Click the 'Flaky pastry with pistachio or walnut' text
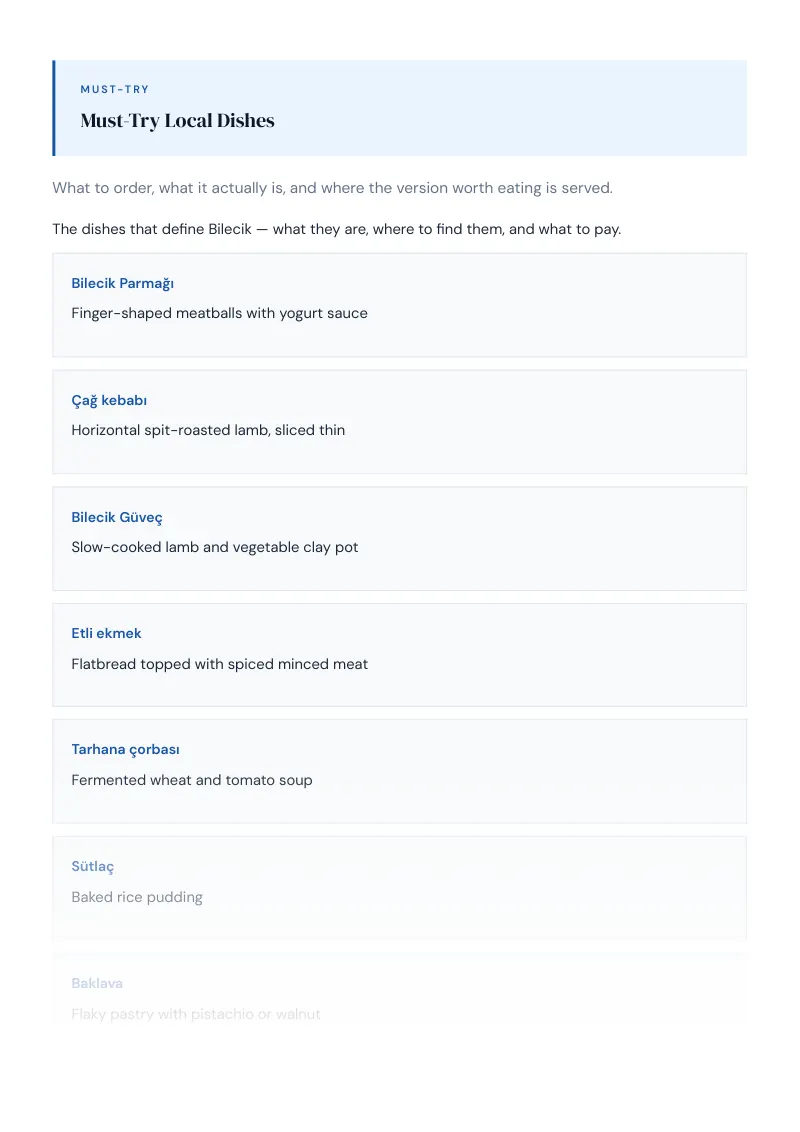This screenshot has width=800, height=1132. (x=196, y=1014)
